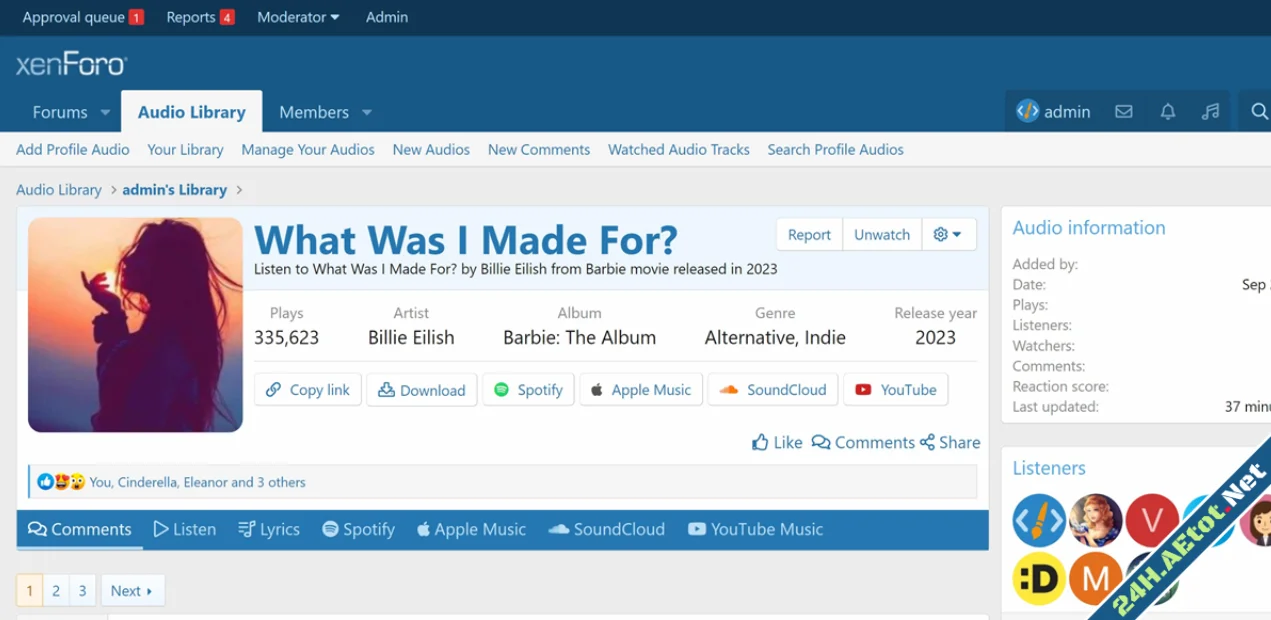Open the inbox envelope icon
This screenshot has height=620, width=1271.
[x=1124, y=112]
